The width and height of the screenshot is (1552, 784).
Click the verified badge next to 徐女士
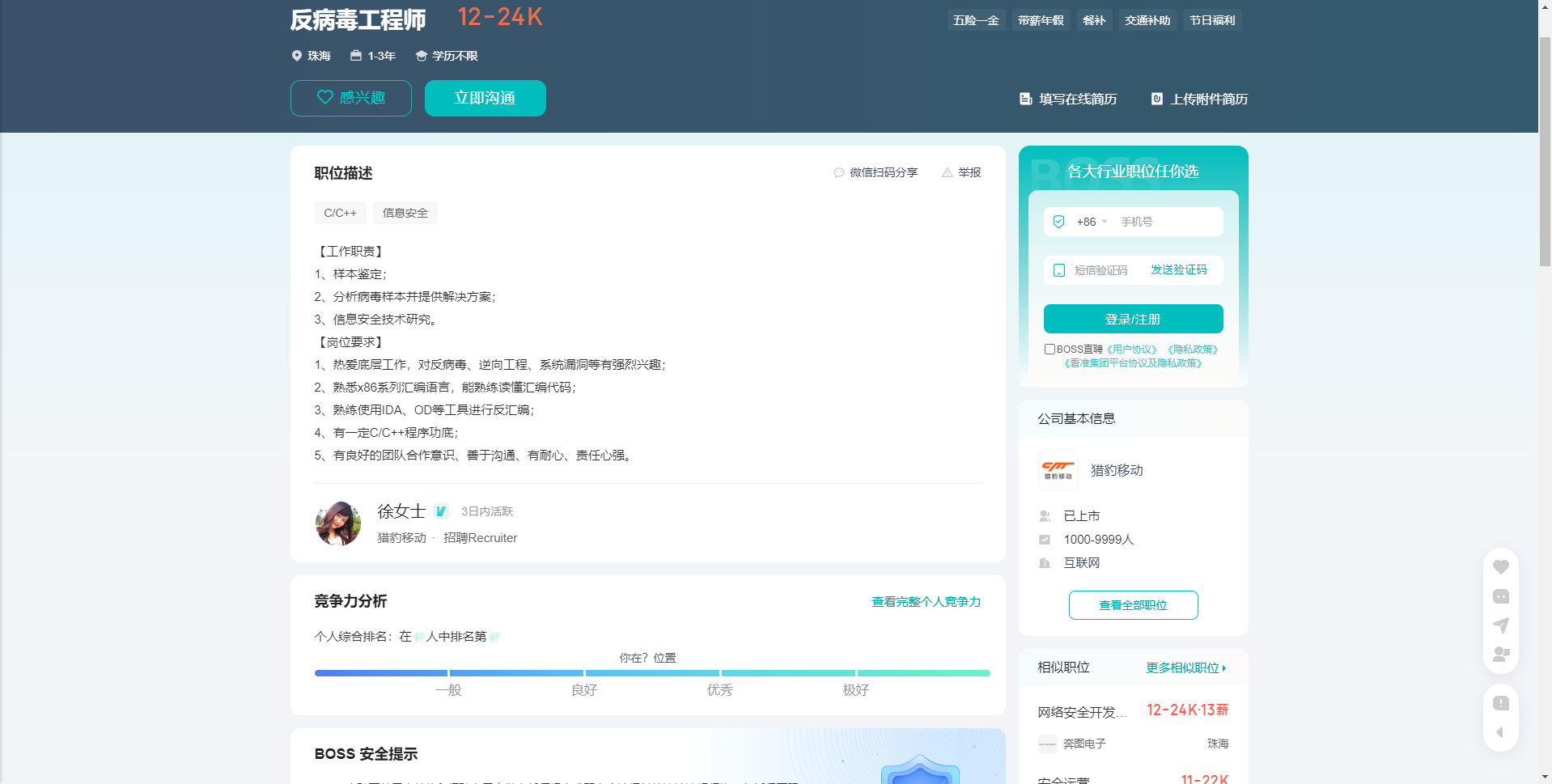click(x=441, y=511)
